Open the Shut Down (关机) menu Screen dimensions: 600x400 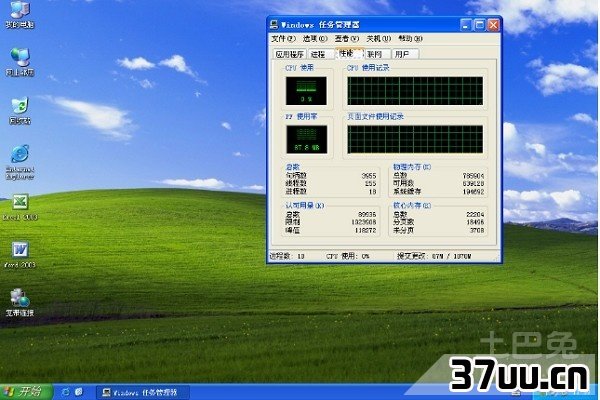pos(378,39)
